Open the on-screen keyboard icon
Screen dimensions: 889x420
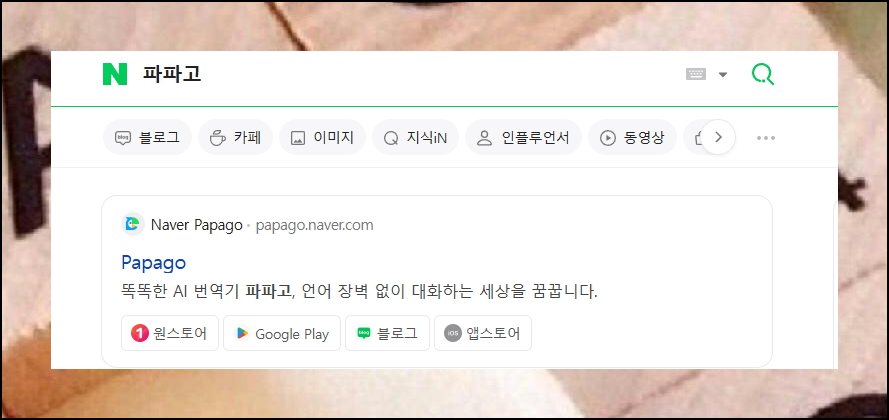coord(696,74)
